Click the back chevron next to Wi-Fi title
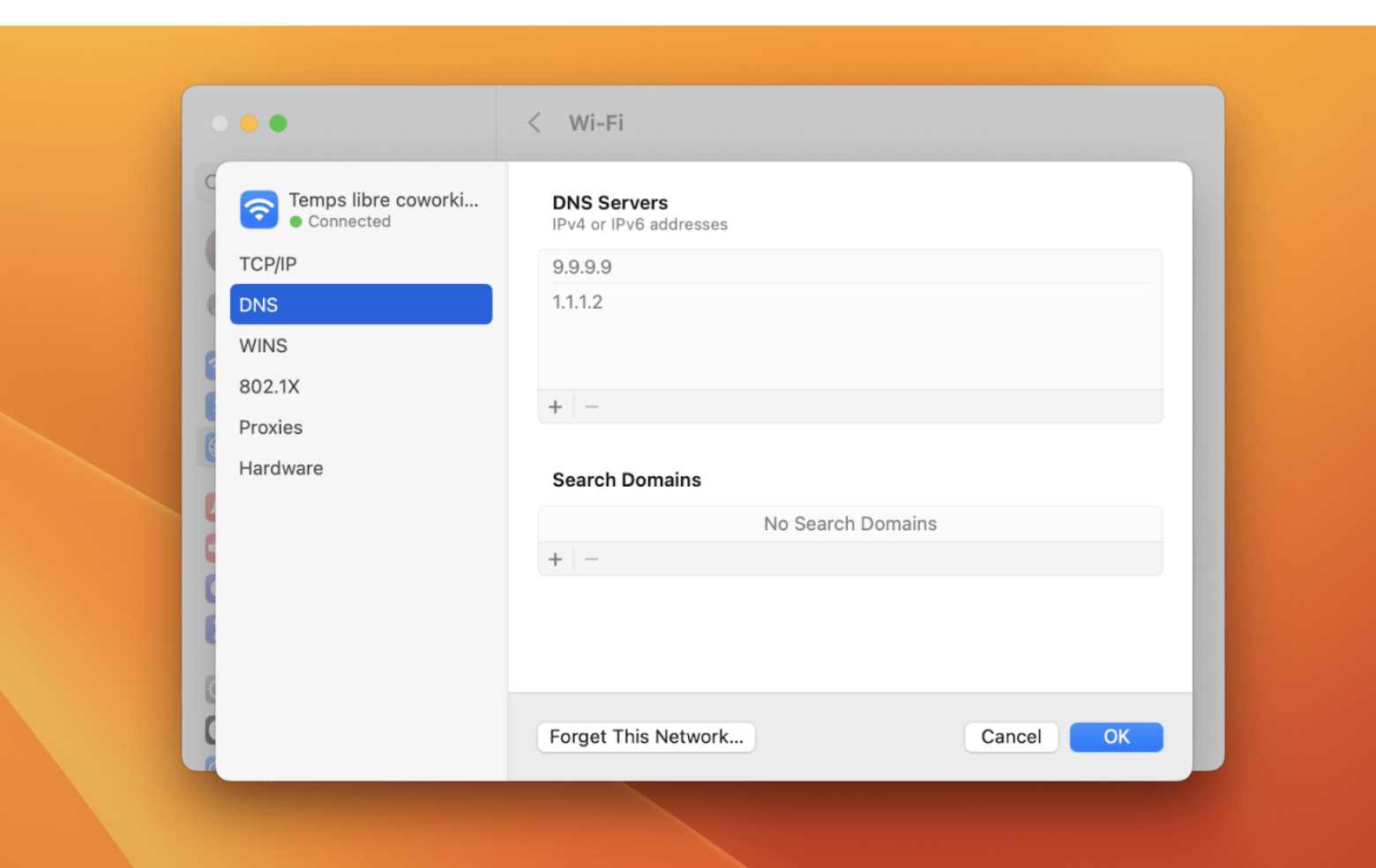The image size is (1376, 868). click(534, 123)
